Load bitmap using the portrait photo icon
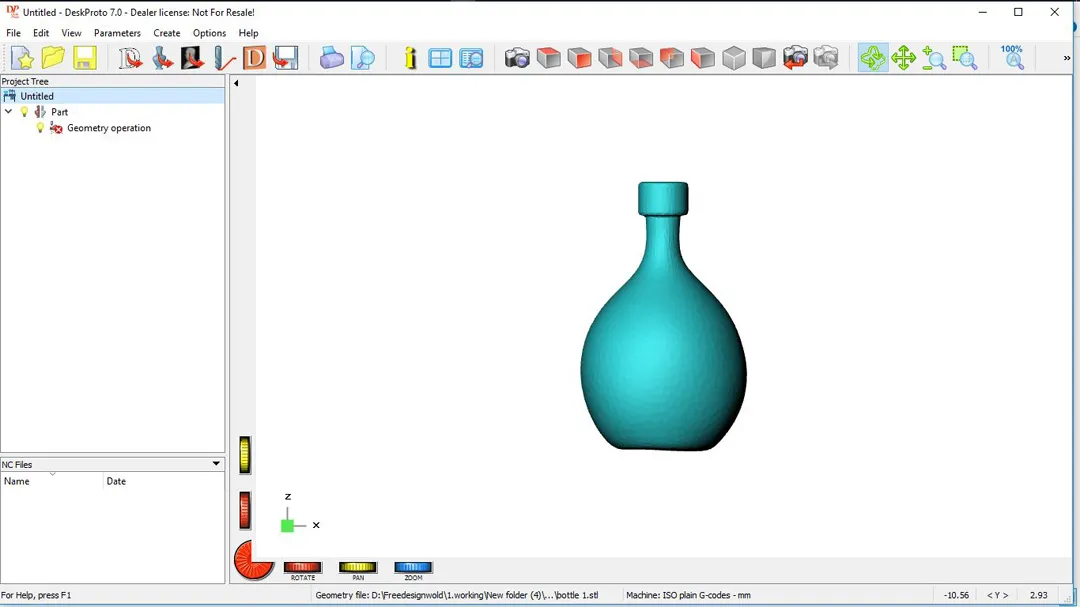The width and height of the screenshot is (1080, 607). pos(193,58)
